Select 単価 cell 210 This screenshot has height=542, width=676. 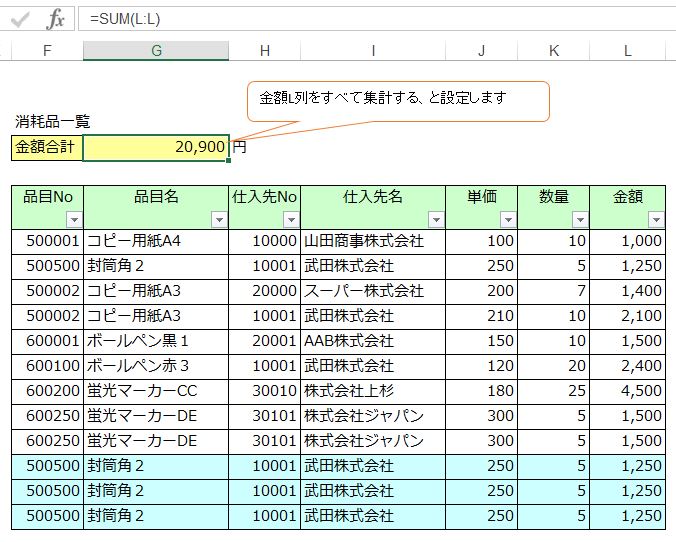482,316
